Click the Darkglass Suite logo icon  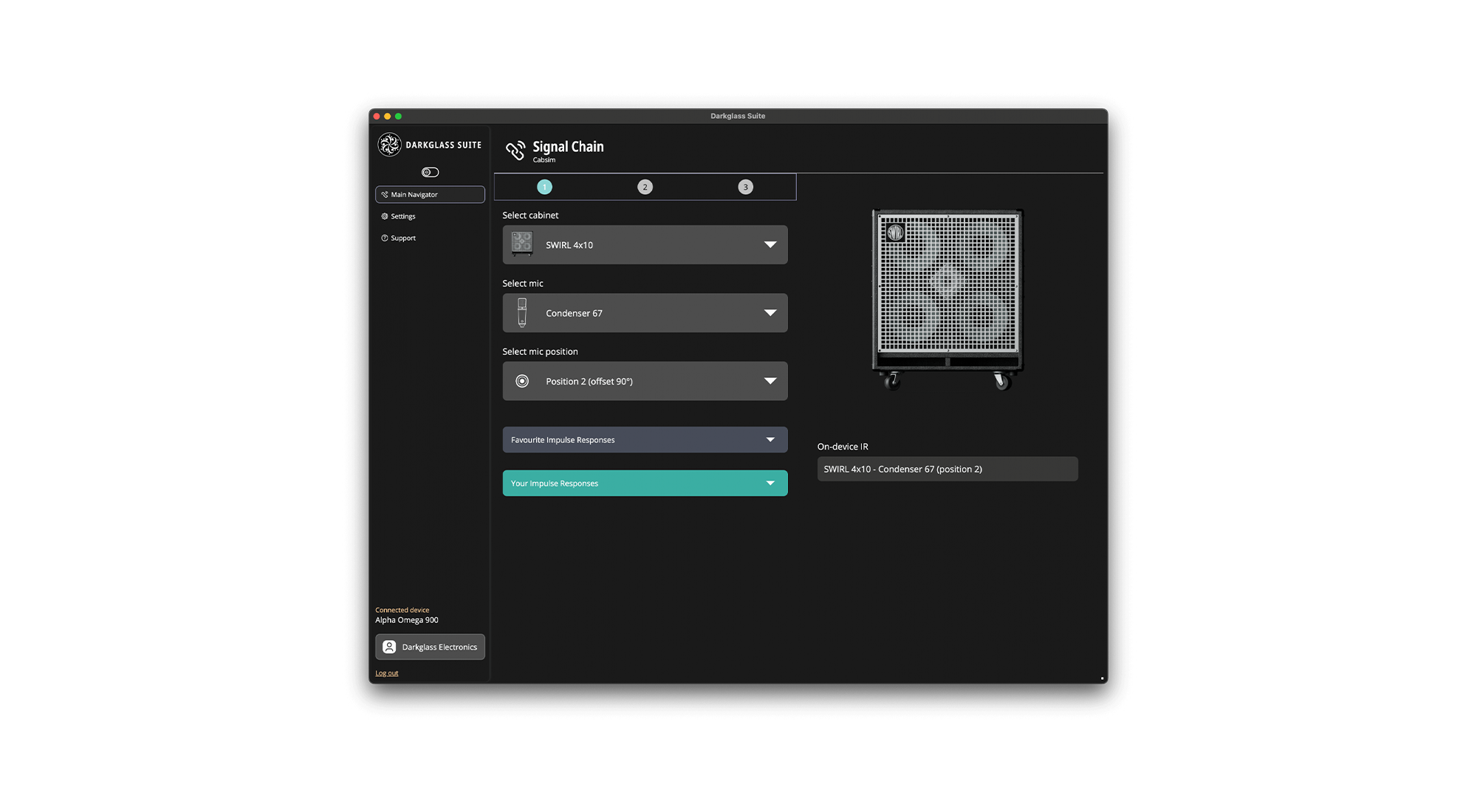pyautogui.click(x=389, y=145)
